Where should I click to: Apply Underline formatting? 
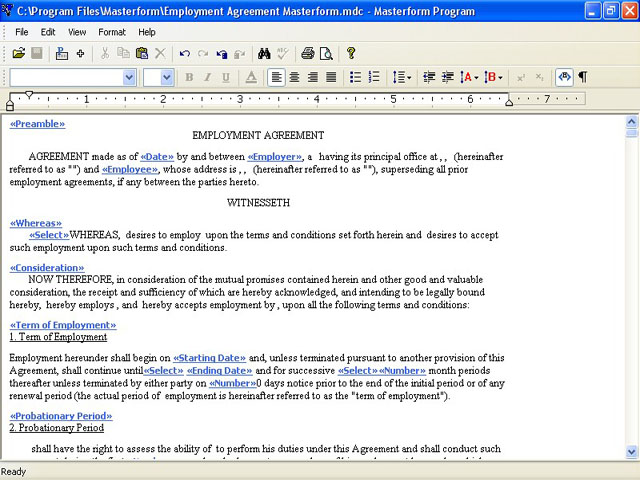coord(226,77)
